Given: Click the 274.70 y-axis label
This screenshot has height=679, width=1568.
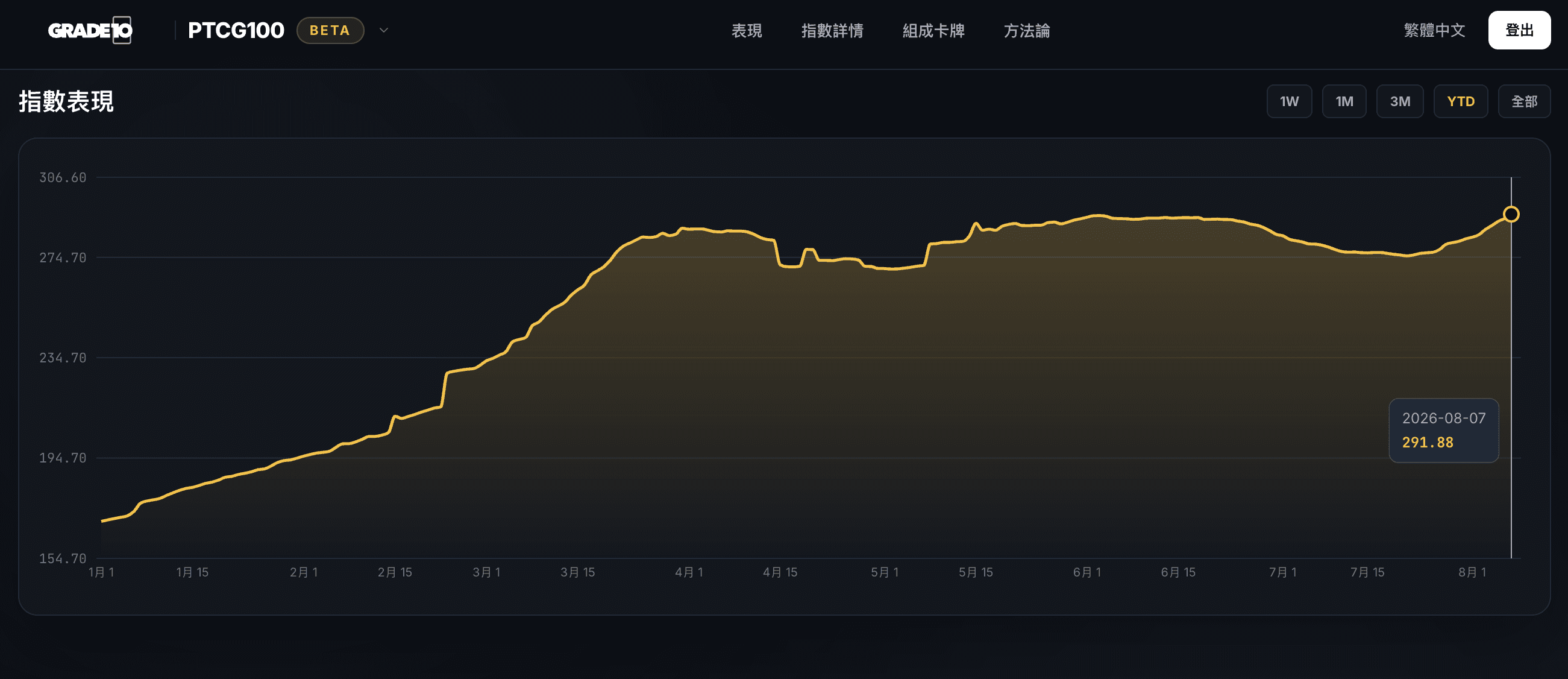Looking at the screenshot, I should click(63, 257).
